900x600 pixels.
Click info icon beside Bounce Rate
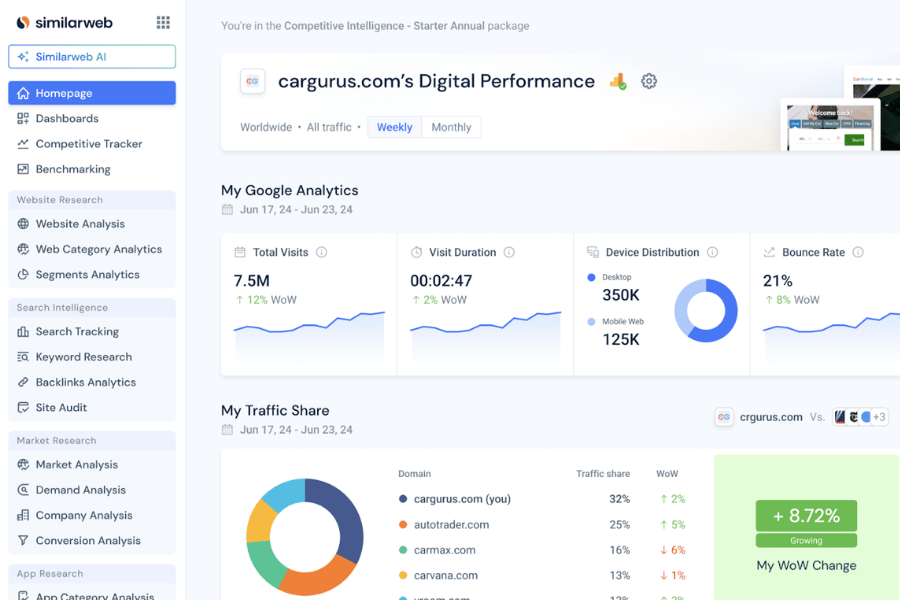pyautogui.click(x=858, y=253)
